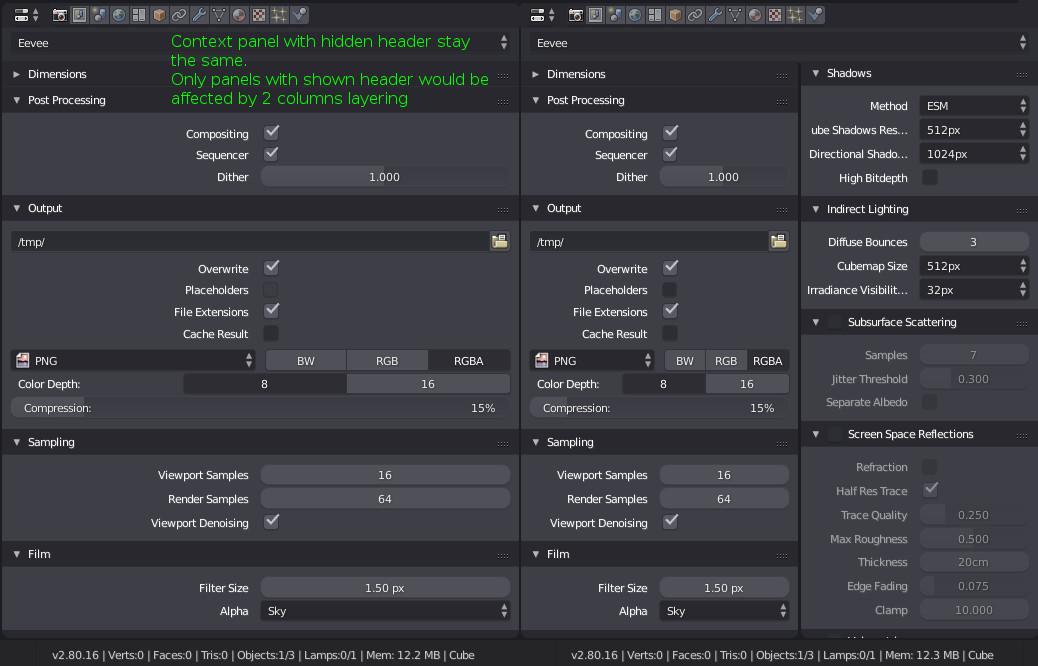Open the Eevee render engine dropdown in right editor
The width and height of the screenshot is (1038, 666).
tap(779, 42)
